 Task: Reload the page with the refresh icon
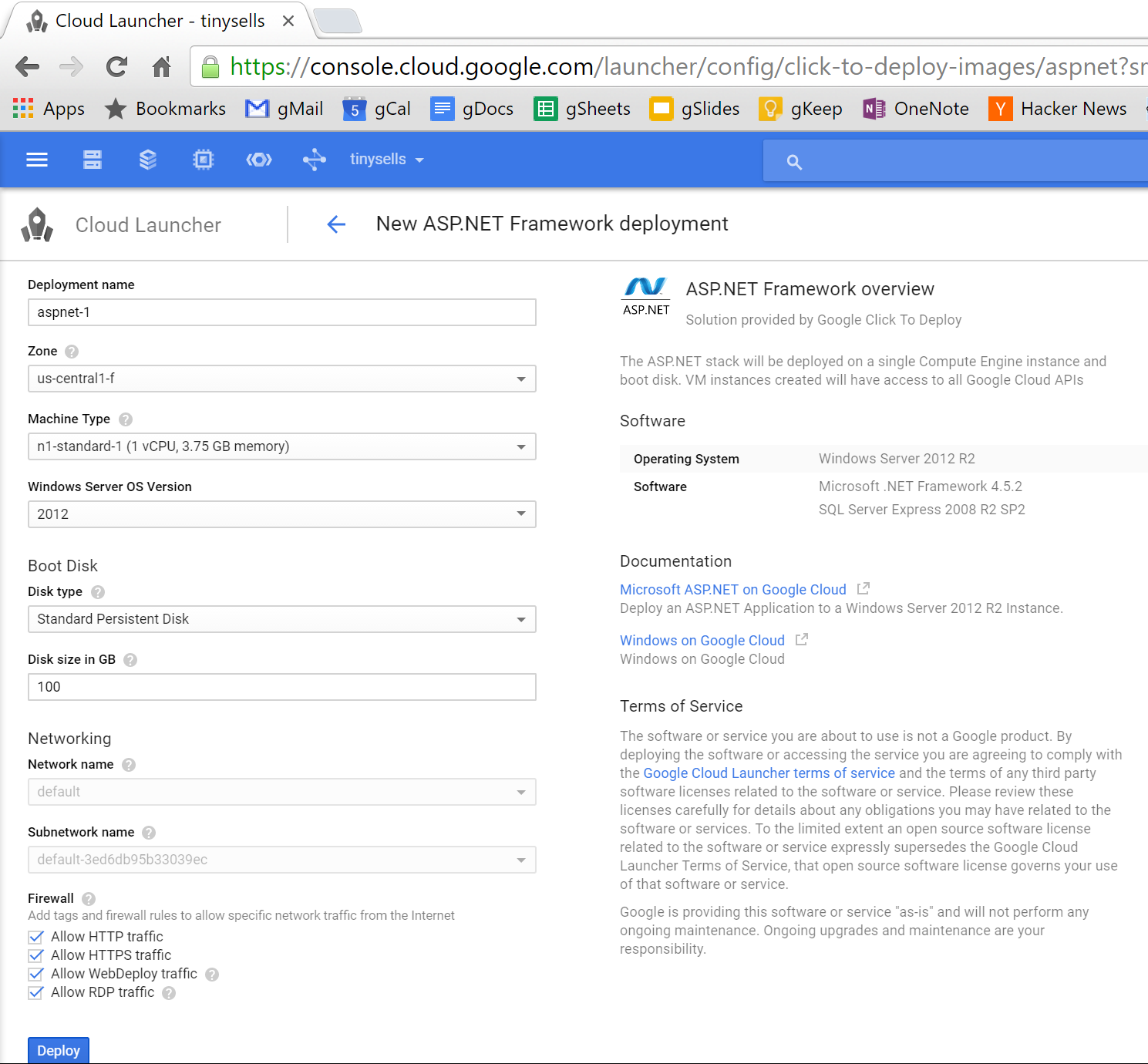point(116,67)
